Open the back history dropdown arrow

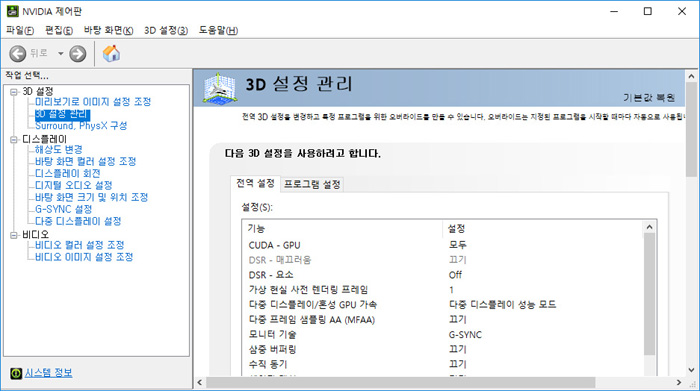point(60,54)
